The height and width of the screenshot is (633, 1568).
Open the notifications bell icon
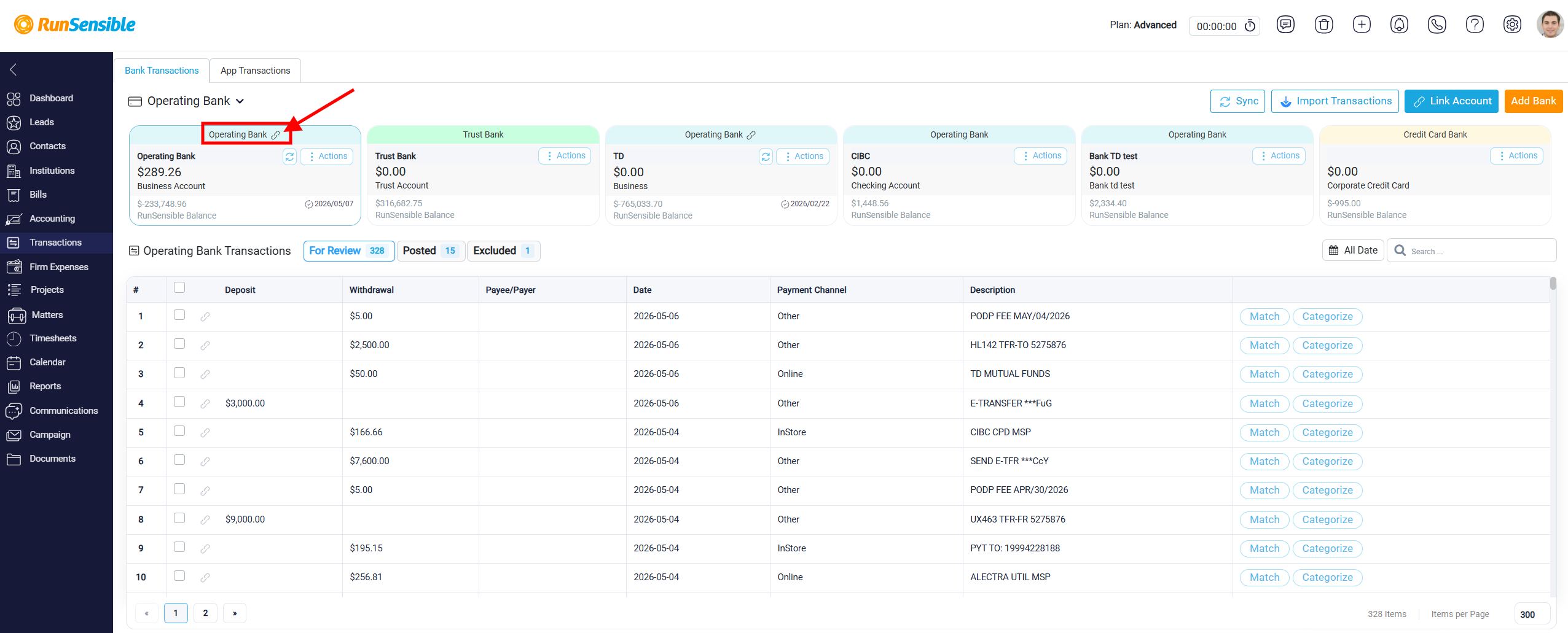pyautogui.click(x=1399, y=25)
